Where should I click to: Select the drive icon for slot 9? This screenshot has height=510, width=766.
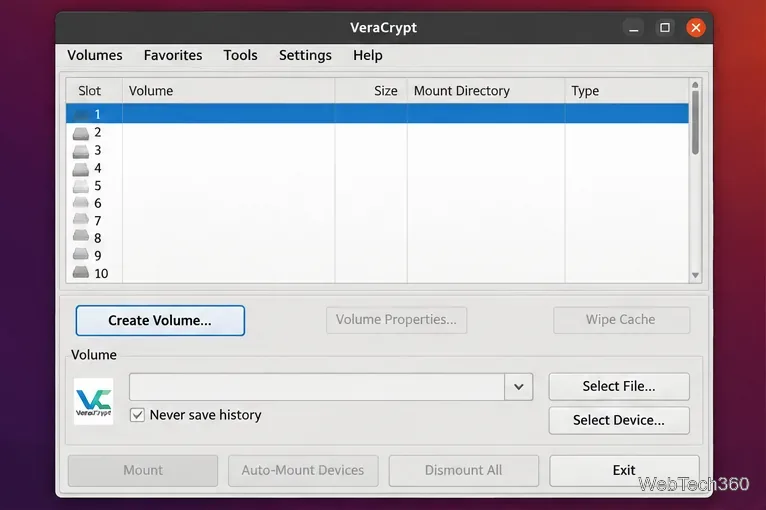[81, 254]
